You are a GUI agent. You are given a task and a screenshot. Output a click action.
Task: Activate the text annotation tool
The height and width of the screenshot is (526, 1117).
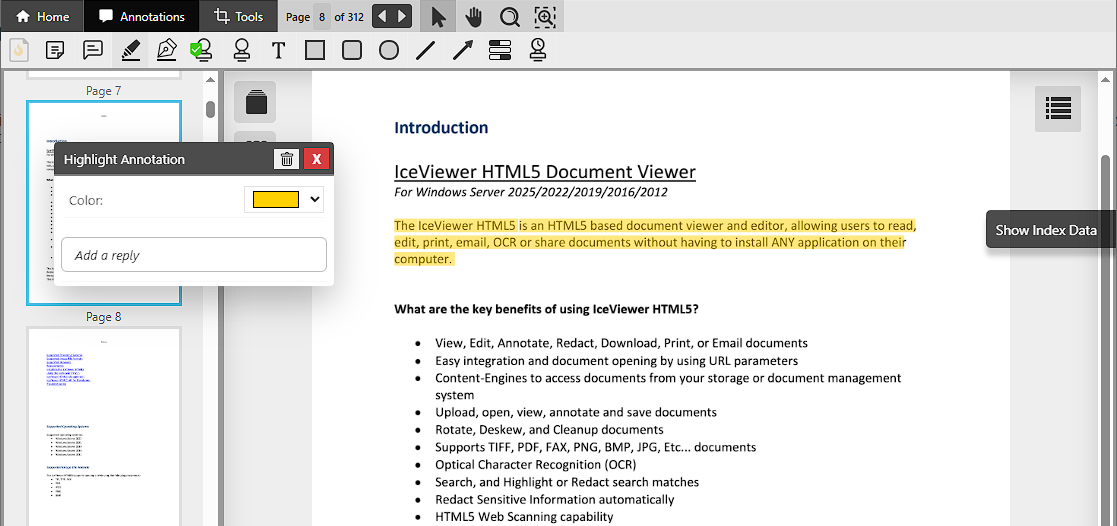click(x=278, y=50)
